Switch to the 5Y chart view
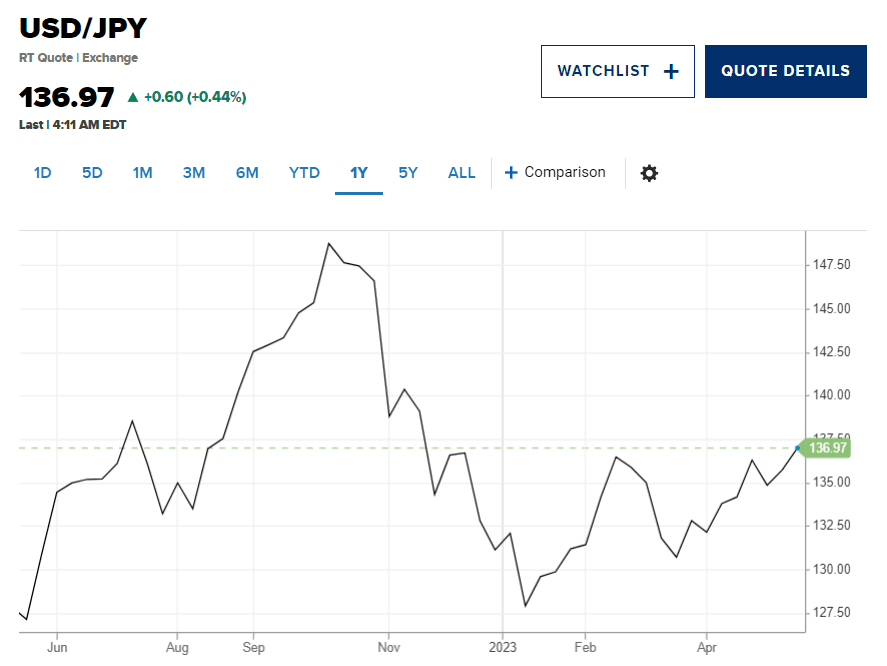Screen dimensions: 887x666 click(408, 173)
